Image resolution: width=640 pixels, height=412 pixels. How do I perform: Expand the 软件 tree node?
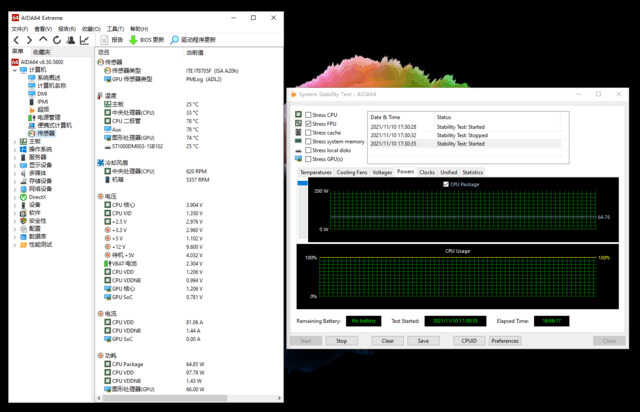tap(15, 213)
